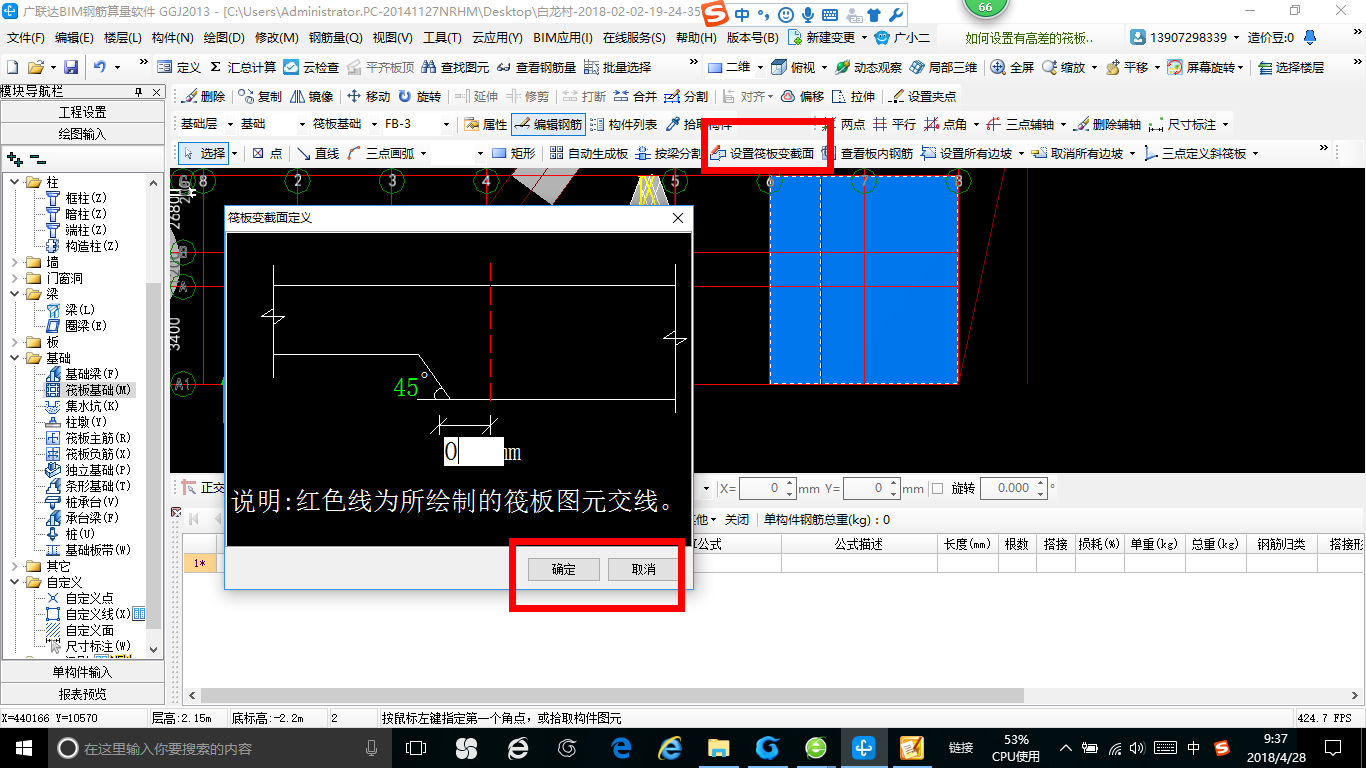Activate 批量选择 batch select
The width and height of the screenshot is (1366, 768).
[617, 67]
